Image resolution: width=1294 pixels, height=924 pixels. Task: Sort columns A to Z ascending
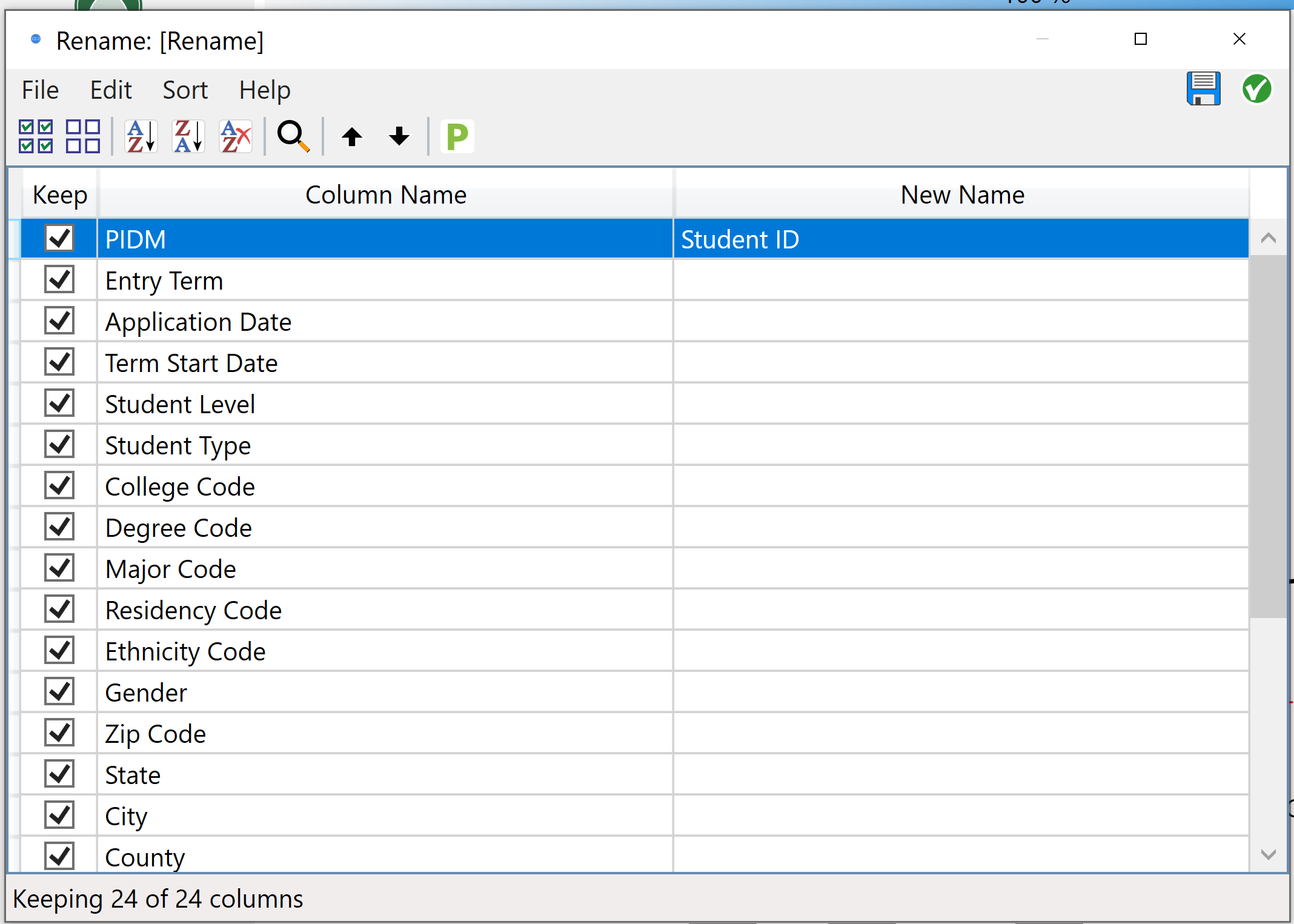pos(141,136)
